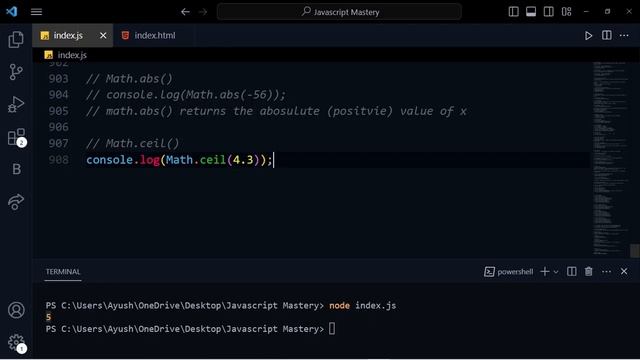This screenshot has width=640, height=360.
Task: Click the editor vertical scrollbar thumb
Action: click(635, 251)
